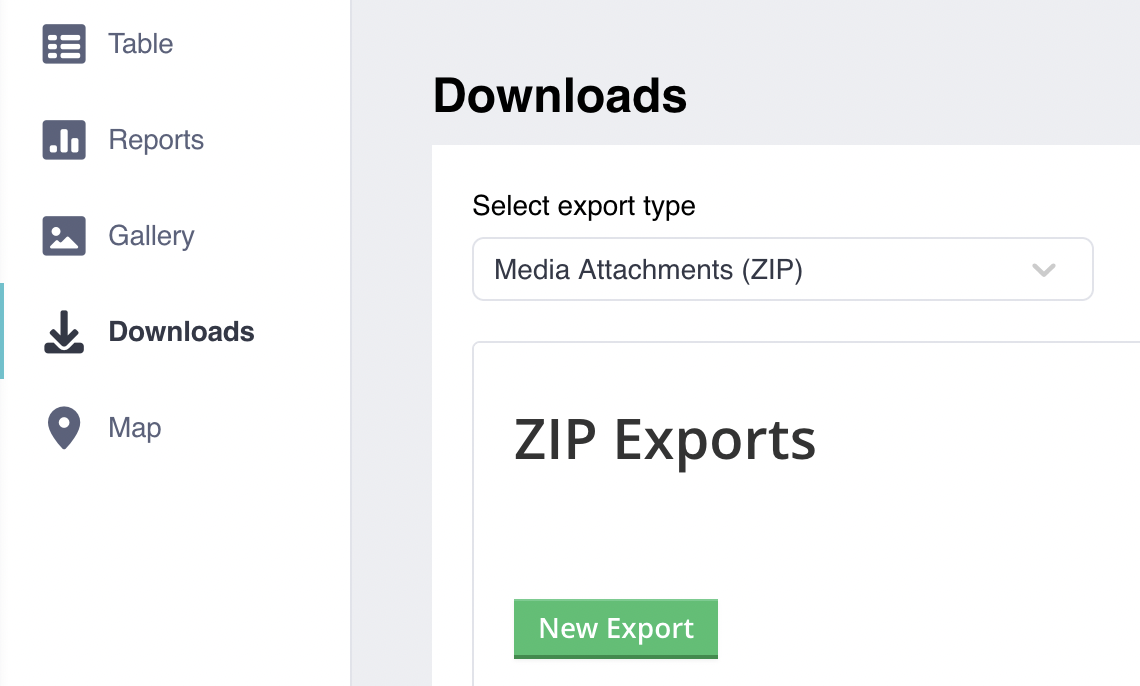Click the Downloads page heading

tap(560, 96)
